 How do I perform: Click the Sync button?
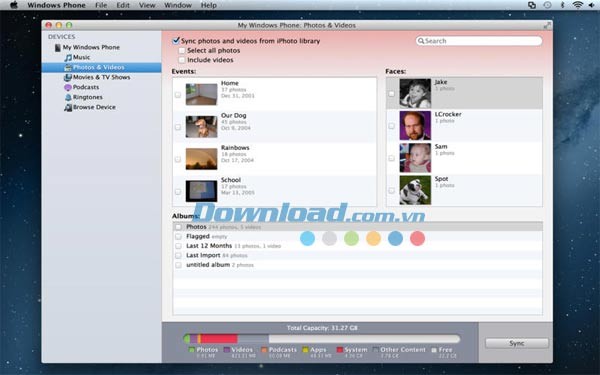click(517, 343)
